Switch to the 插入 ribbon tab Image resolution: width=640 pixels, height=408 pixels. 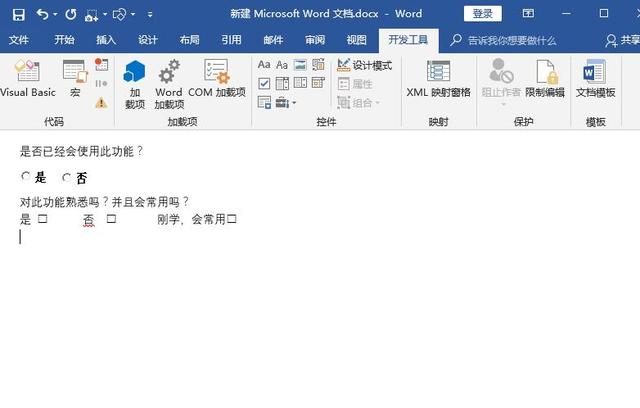pos(106,40)
